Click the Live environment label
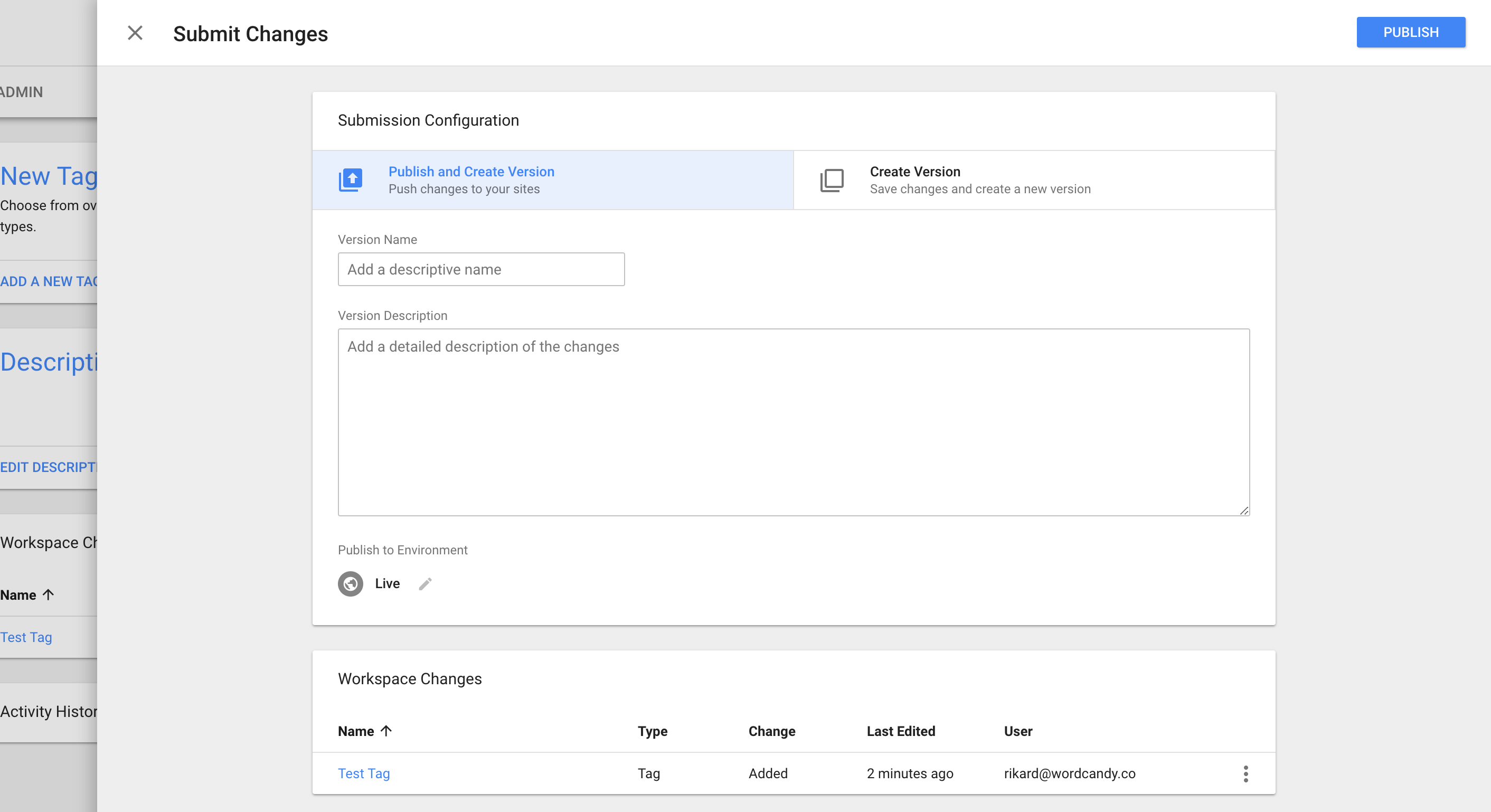The height and width of the screenshot is (812, 1491). [x=387, y=583]
